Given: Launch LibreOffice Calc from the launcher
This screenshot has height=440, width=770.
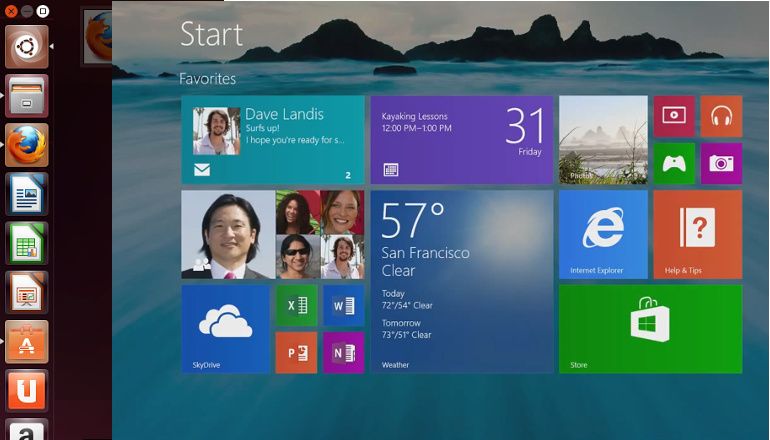Looking at the screenshot, I should (27, 243).
